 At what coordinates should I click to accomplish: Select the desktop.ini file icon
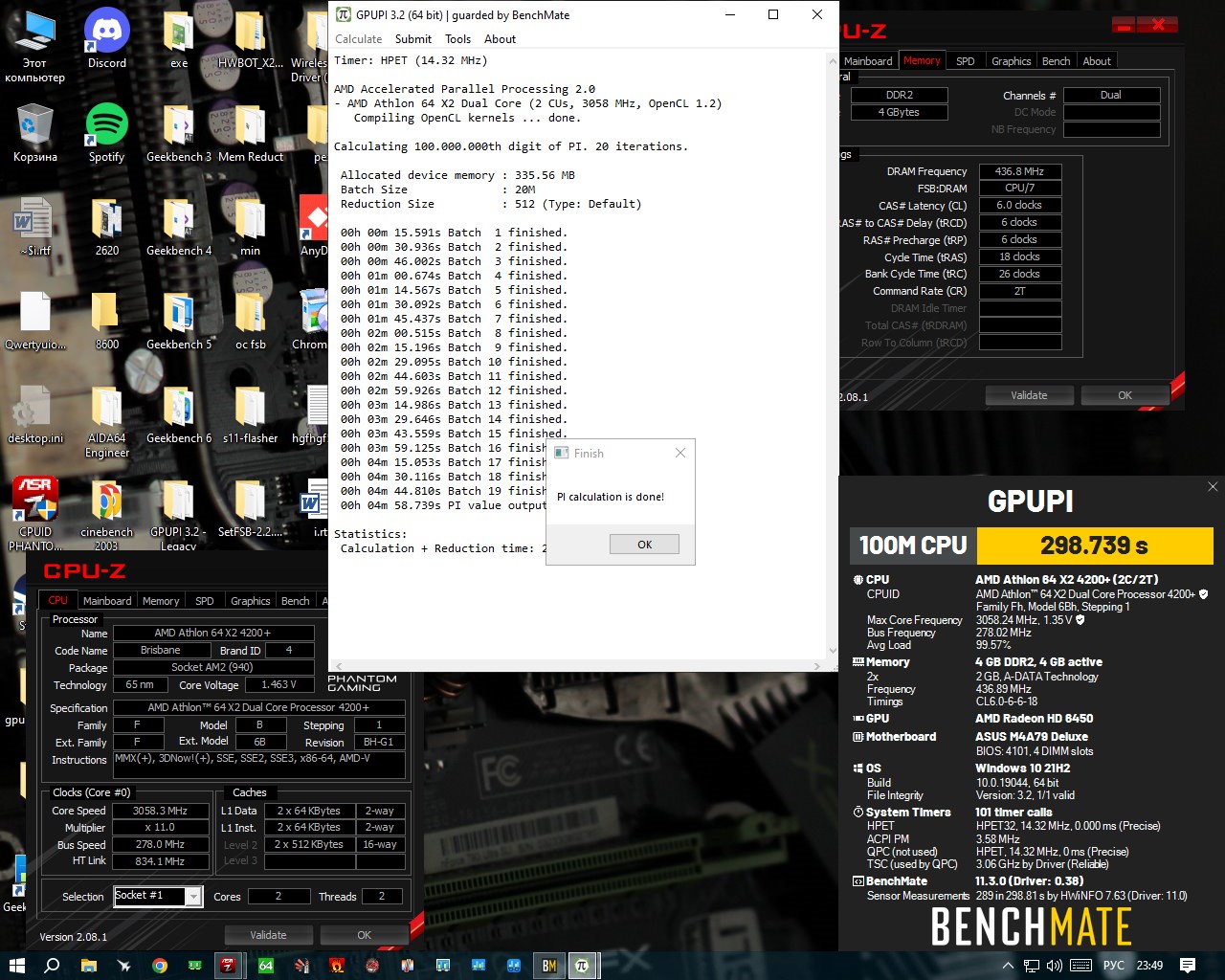[x=35, y=414]
